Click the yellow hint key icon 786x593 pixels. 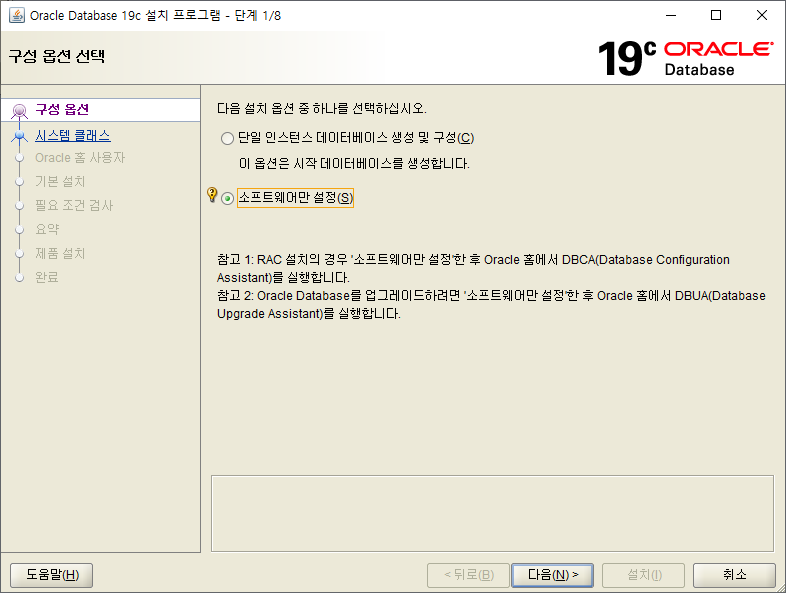[212, 194]
